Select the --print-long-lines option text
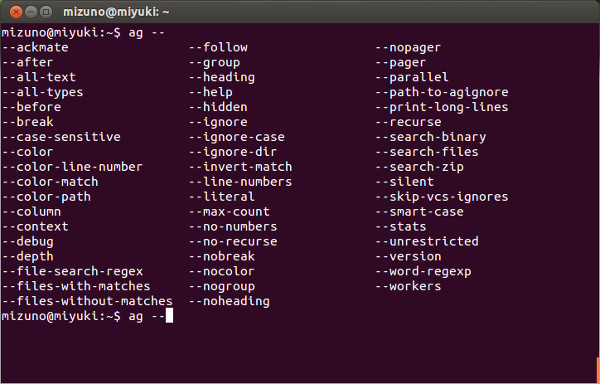This screenshot has width=600, height=384. (x=442, y=107)
